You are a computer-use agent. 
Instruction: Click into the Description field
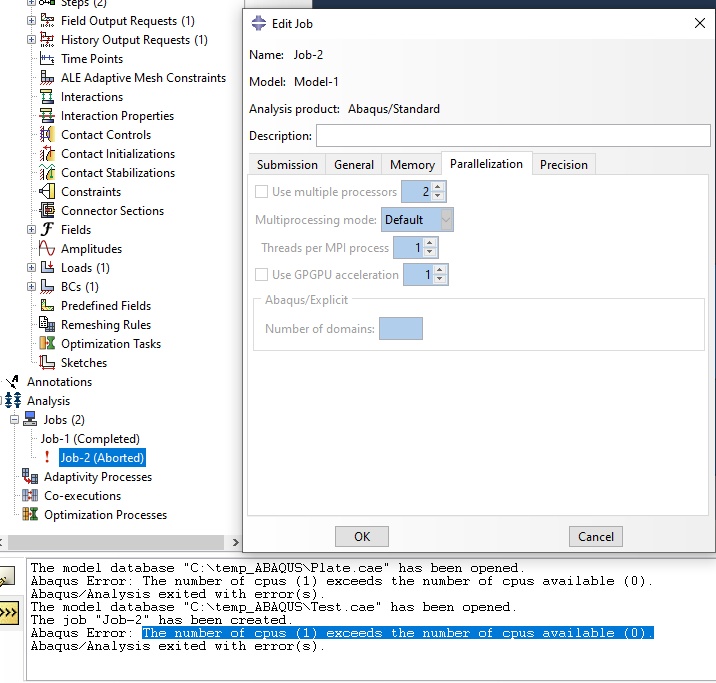(513, 136)
